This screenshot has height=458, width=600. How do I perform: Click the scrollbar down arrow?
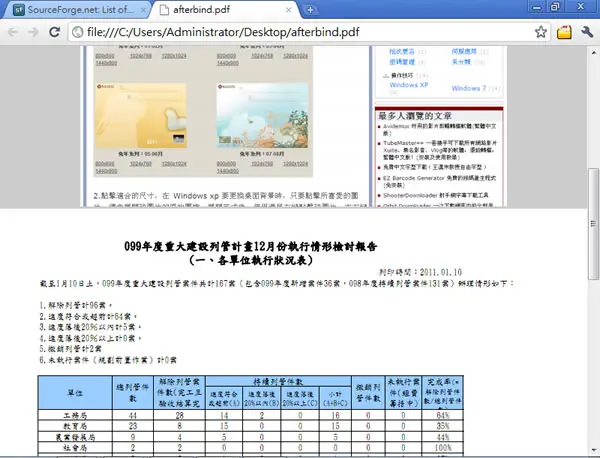click(593, 450)
